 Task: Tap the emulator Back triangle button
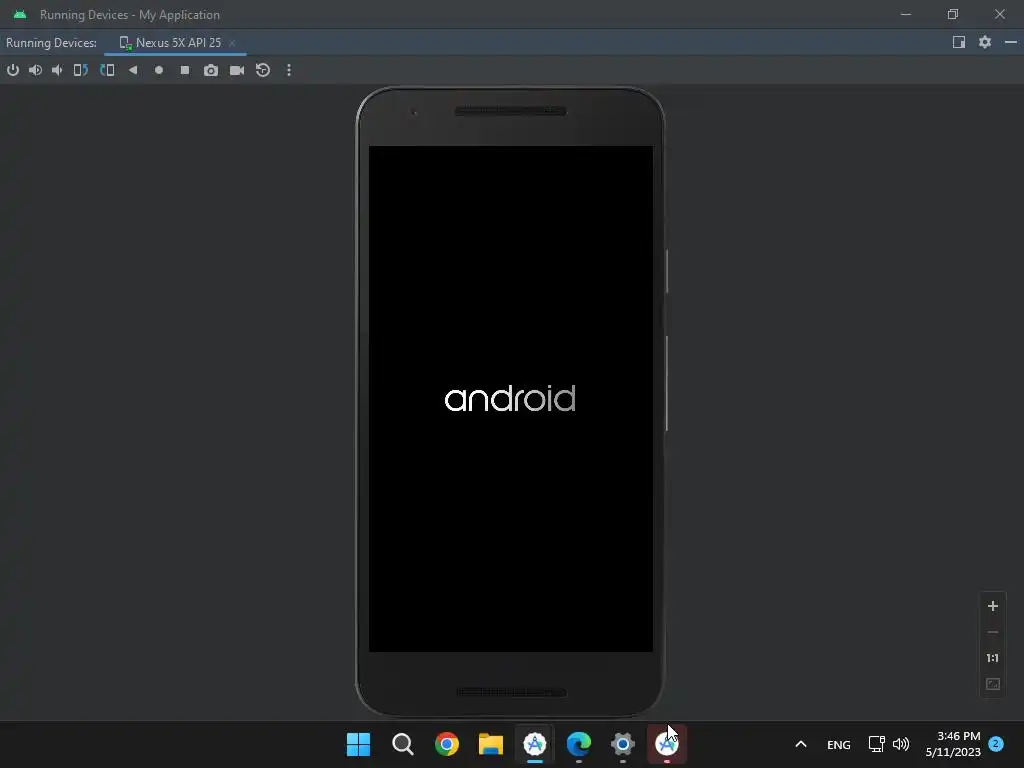pos(133,70)
